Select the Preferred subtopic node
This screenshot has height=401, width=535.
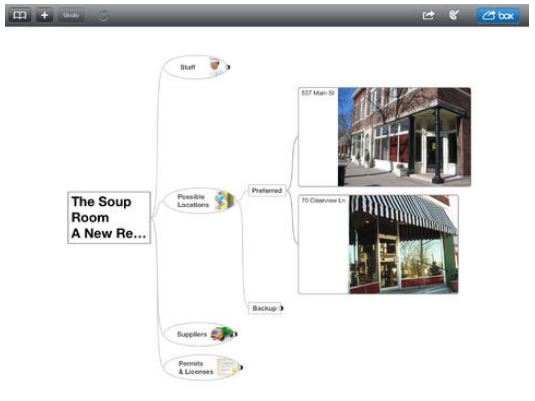(x=267, y=190)
